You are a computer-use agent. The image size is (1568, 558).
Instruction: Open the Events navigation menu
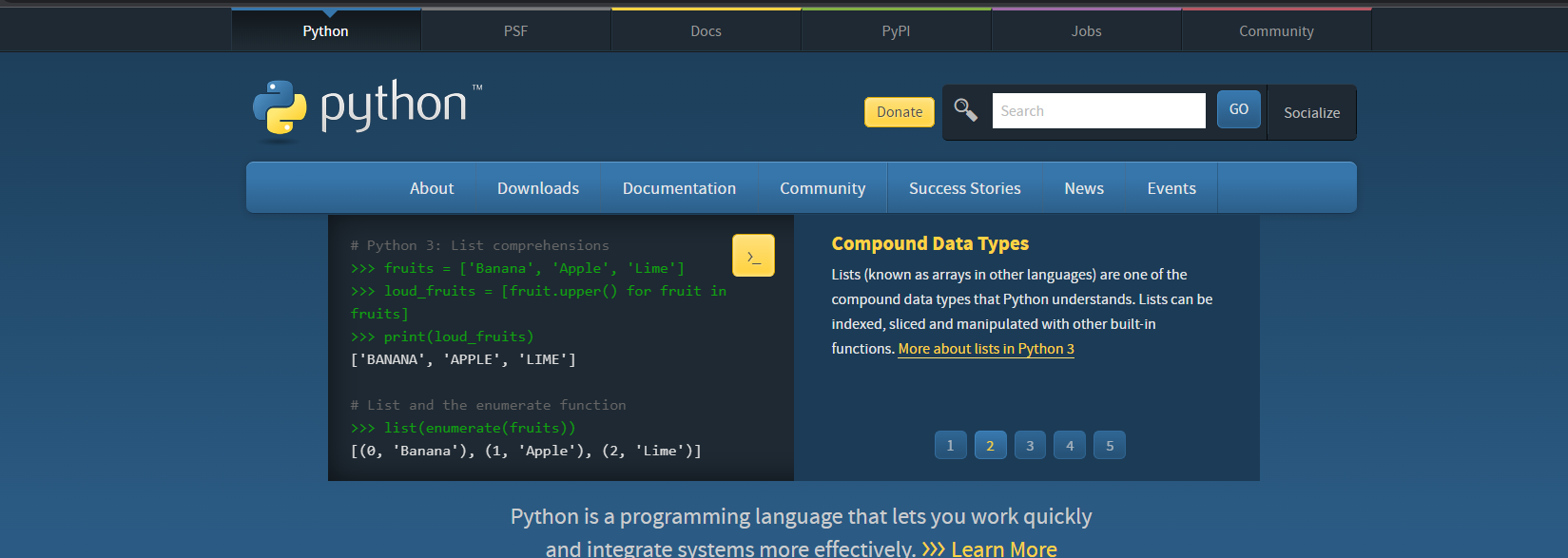coord(1171,188)
